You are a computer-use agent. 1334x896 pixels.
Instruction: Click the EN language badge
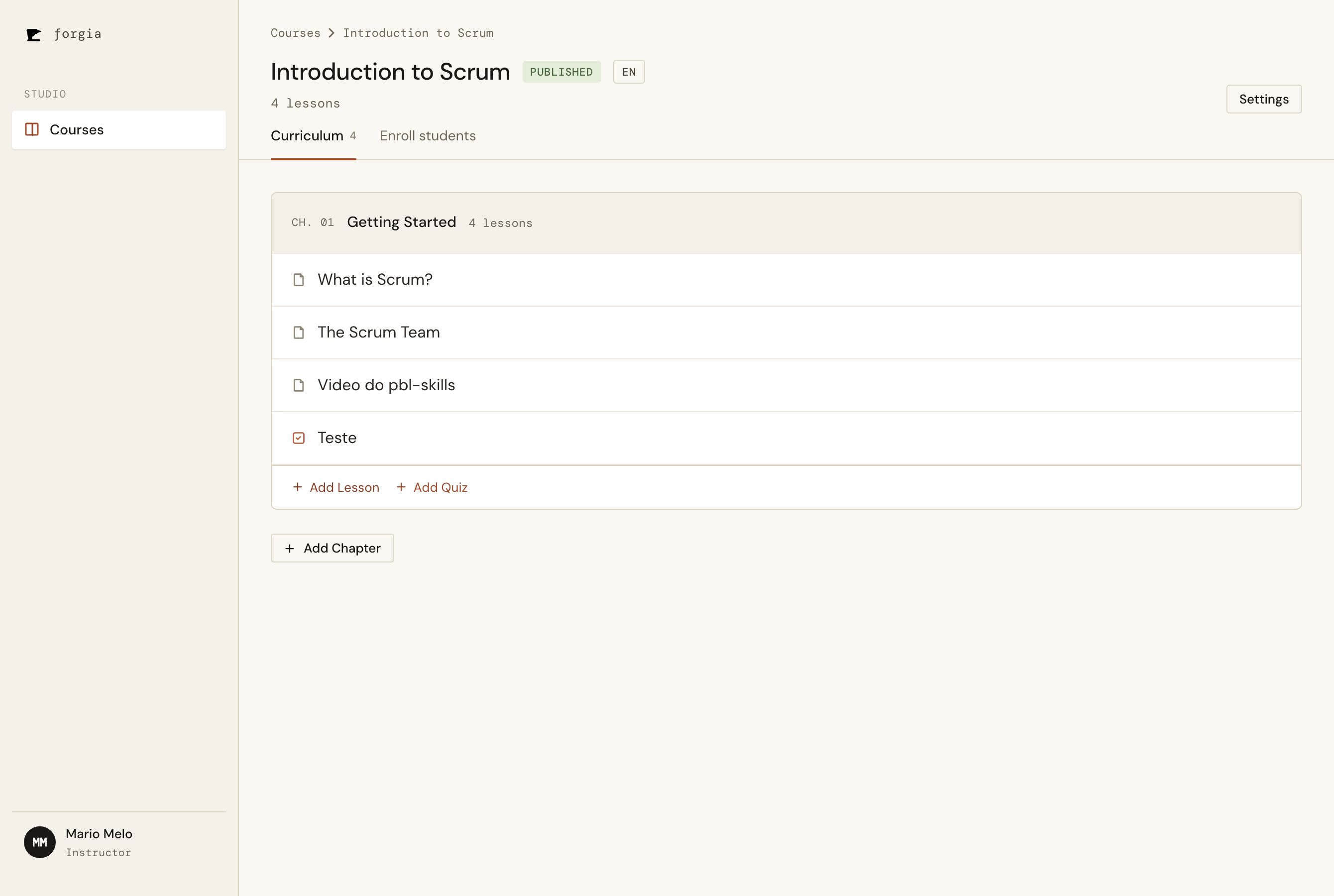tap(629, 72)
